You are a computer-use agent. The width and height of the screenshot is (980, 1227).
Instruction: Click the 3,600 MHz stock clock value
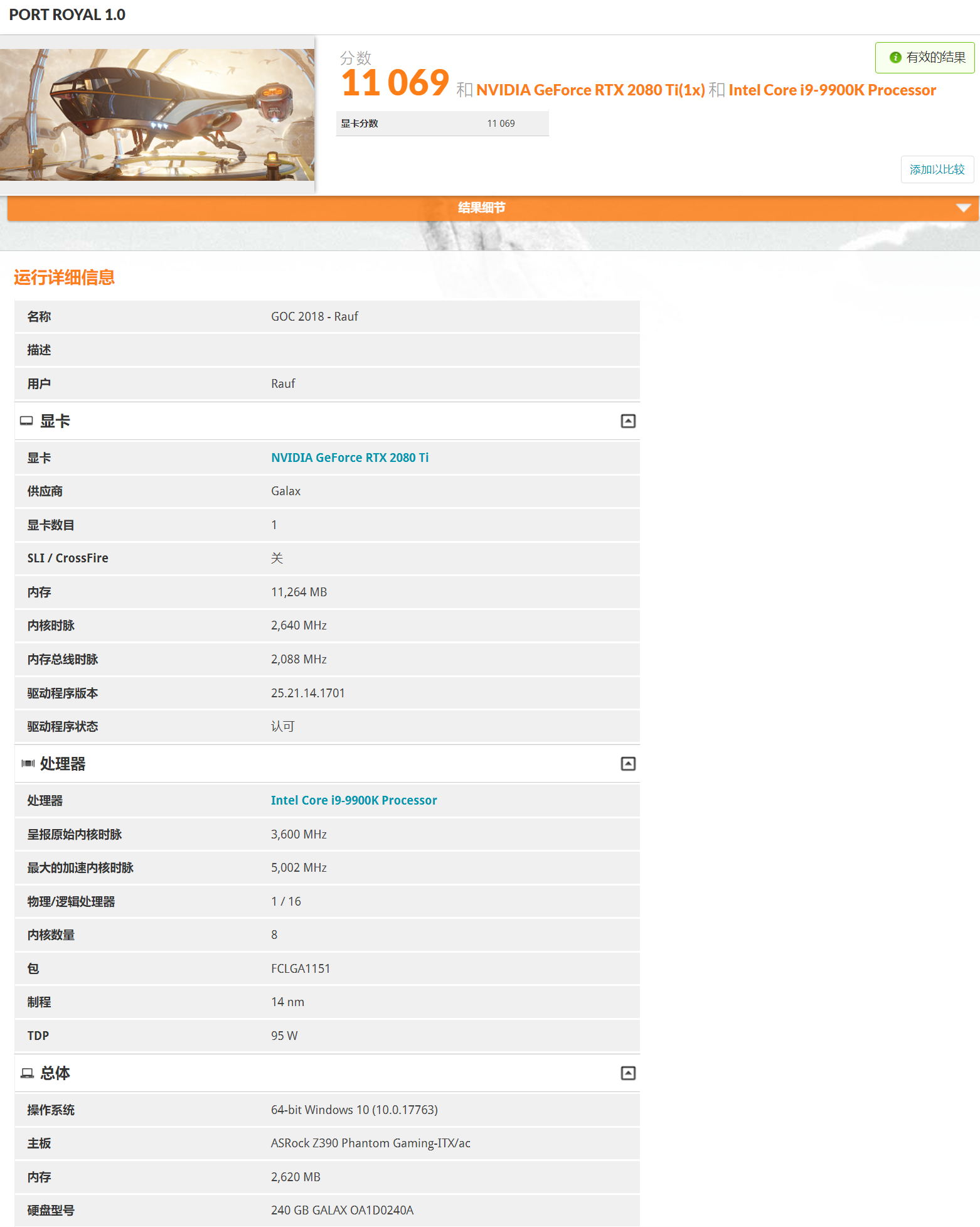pyautogui.click(x=299, y=835)
